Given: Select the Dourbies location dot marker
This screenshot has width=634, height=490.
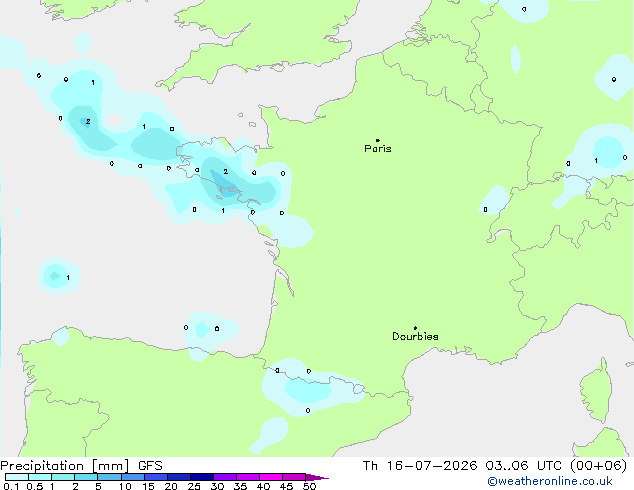Looking at the screenshot, I should [415, 328].
